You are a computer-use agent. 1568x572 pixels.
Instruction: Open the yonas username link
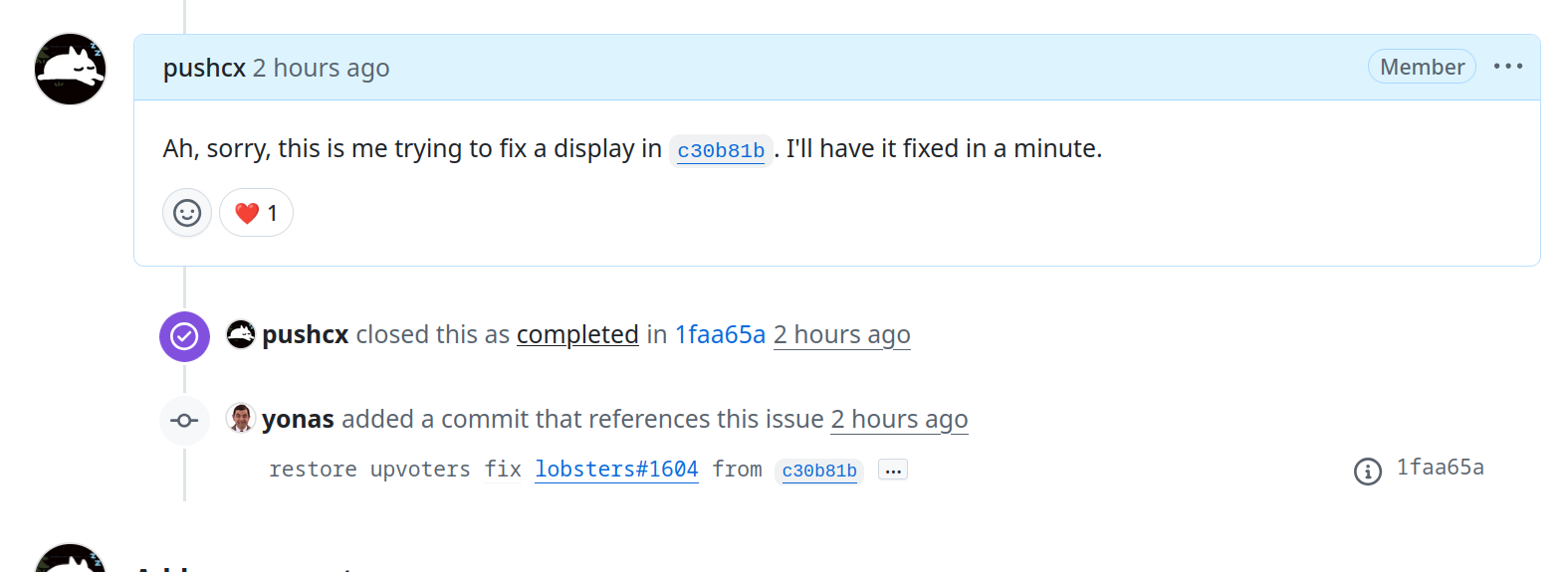[298, 419]
